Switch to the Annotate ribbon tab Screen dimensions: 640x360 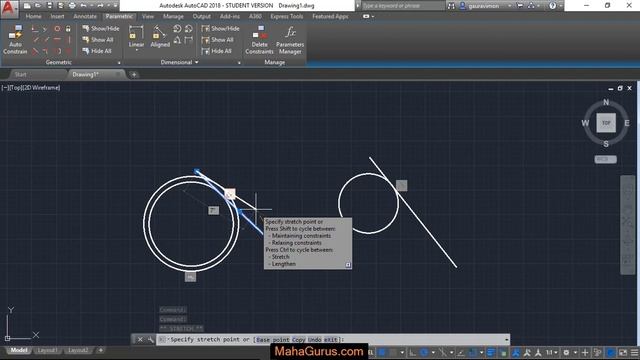[85, 16]
